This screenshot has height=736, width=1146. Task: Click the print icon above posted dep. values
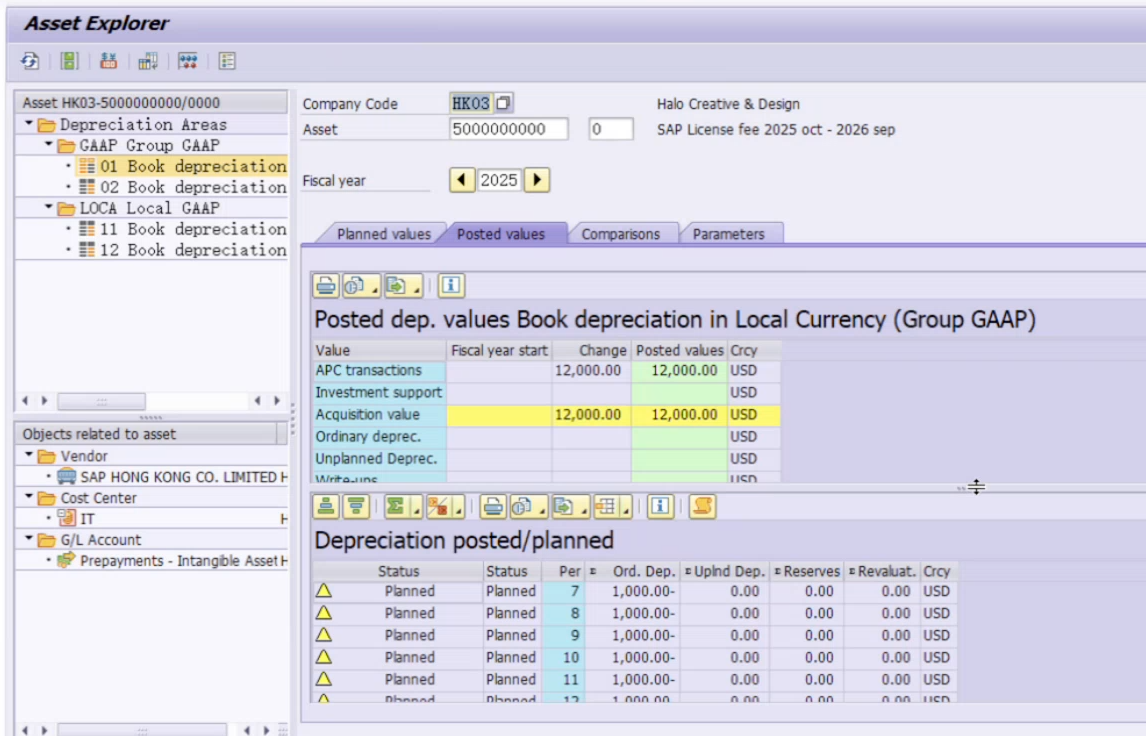click(326, 286)
